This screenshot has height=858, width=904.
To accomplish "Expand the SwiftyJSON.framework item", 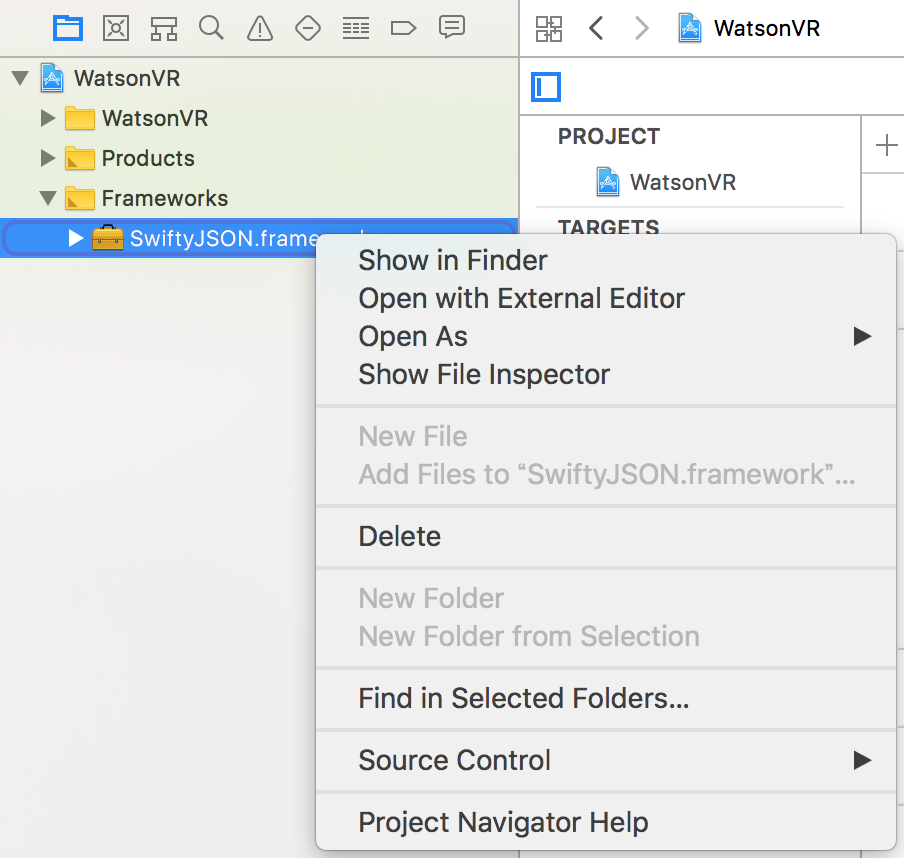I will click(x=76, y=238).
